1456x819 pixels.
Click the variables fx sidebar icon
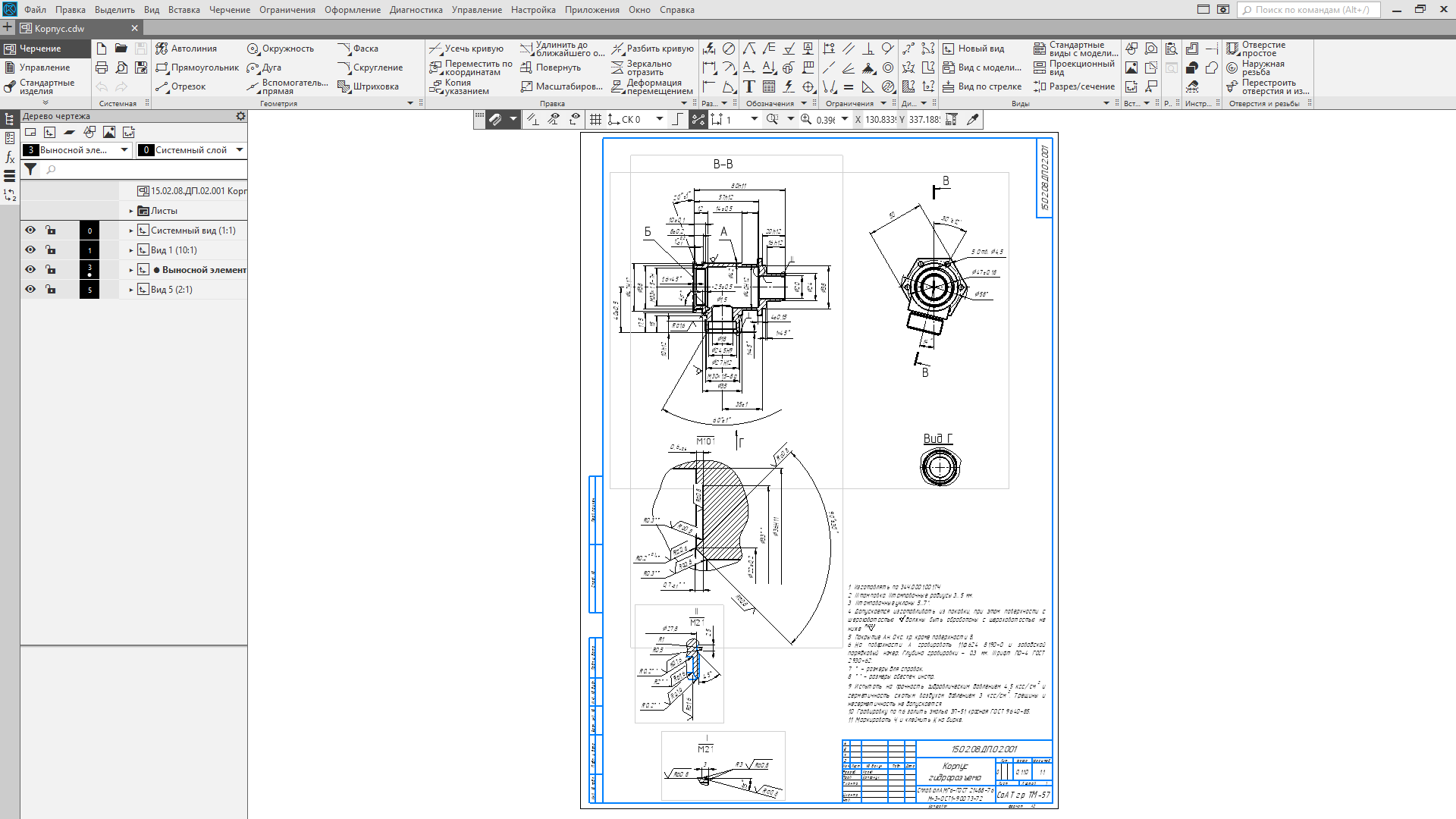[x=10, y=157]
